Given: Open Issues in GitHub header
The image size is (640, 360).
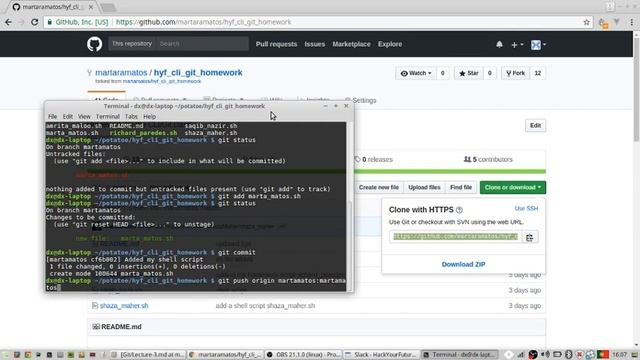Looking at the screenshot, I should [315, 44].
